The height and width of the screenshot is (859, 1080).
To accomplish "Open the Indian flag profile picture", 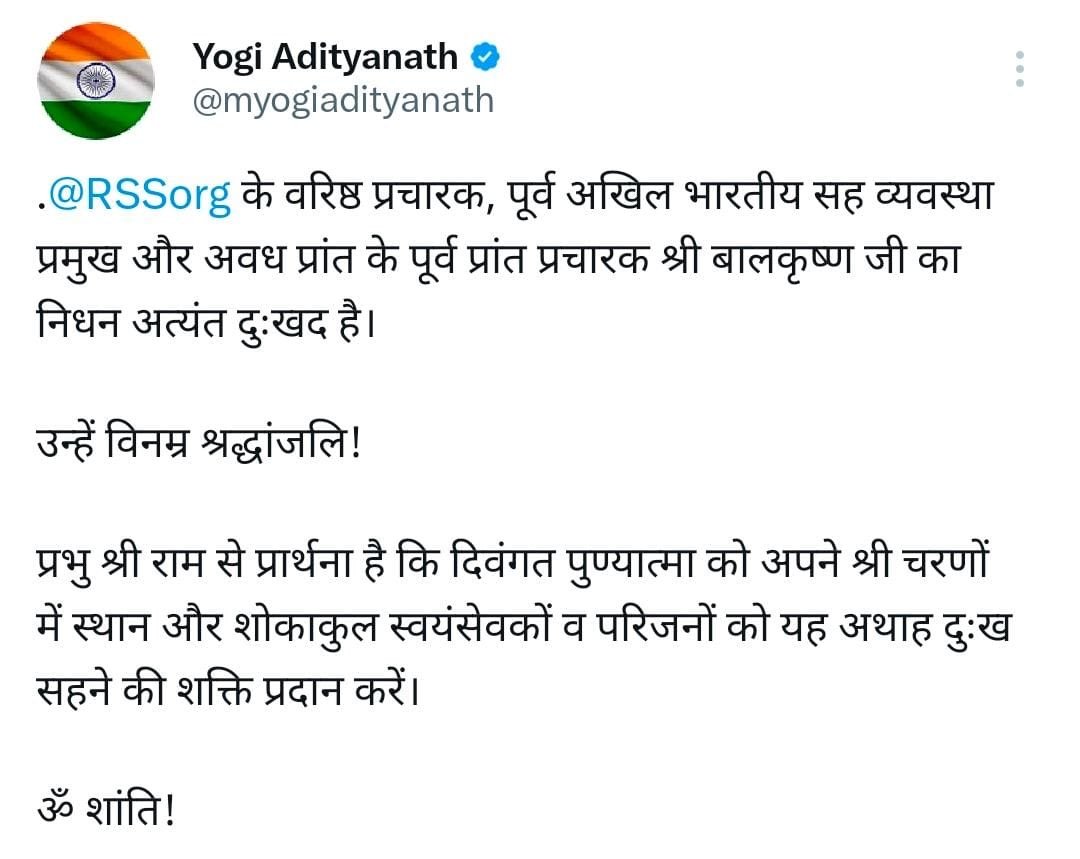I will point(96,80).
